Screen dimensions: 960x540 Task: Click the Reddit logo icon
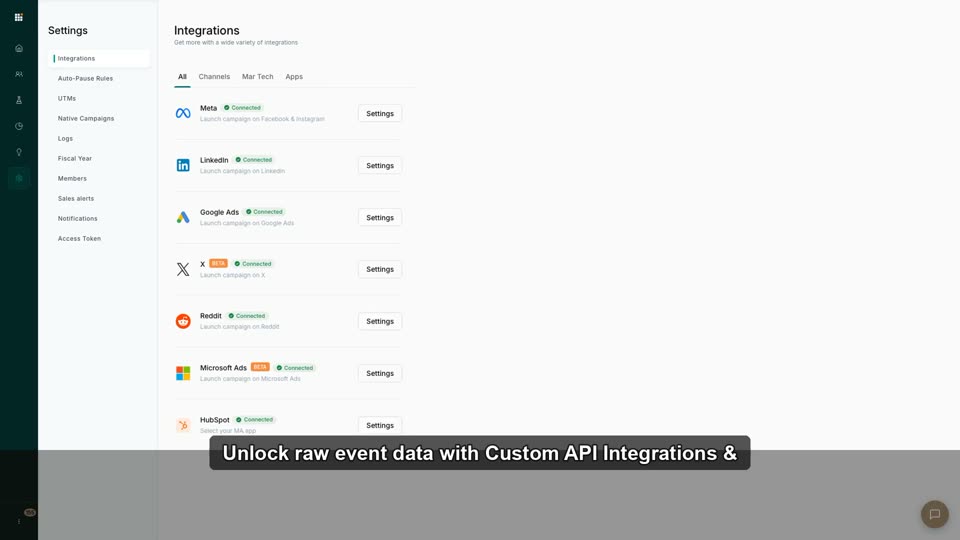(183, 321)
